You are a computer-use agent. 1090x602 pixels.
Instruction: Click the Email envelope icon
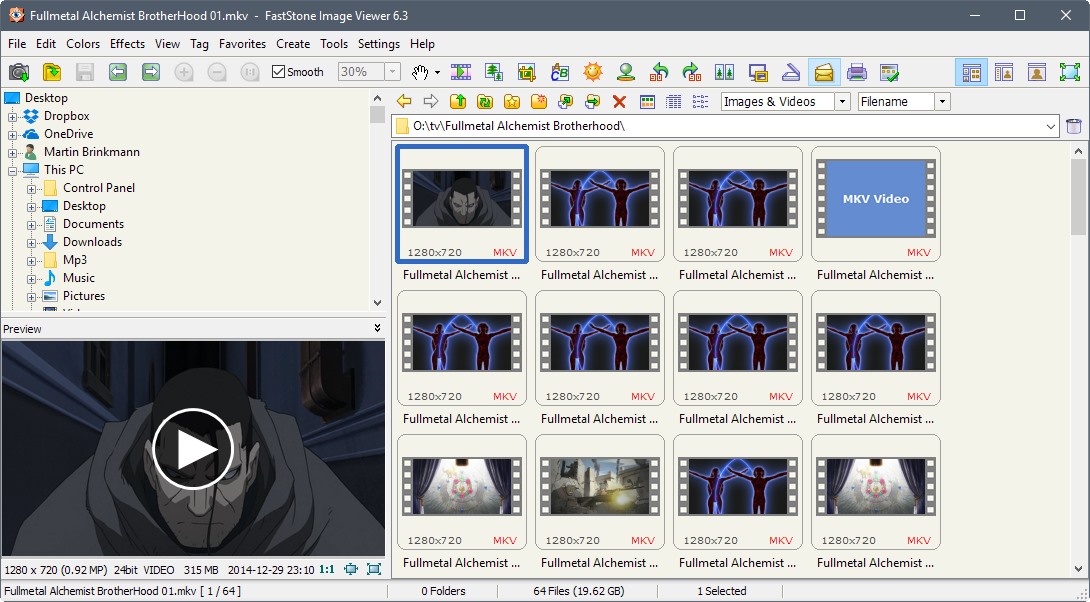pos(824,72)
